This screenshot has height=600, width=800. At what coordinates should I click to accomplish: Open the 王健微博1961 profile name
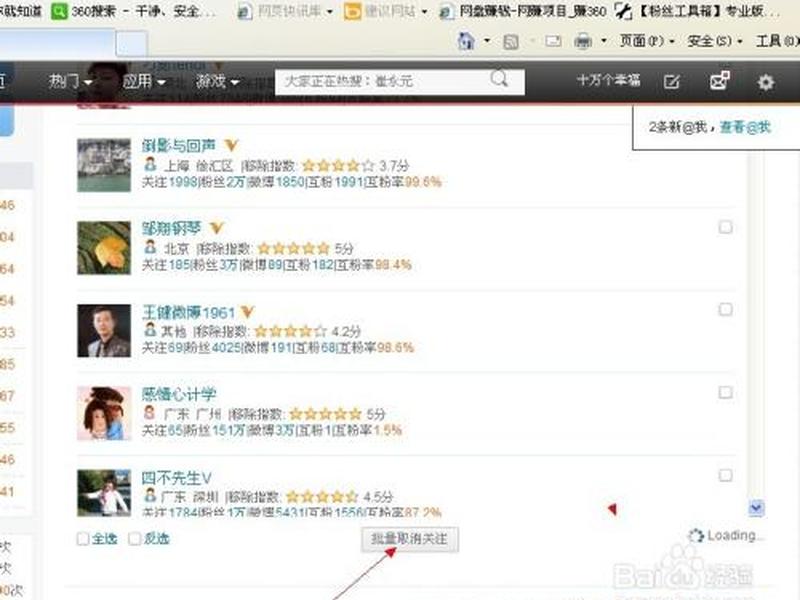click(188, 312)
